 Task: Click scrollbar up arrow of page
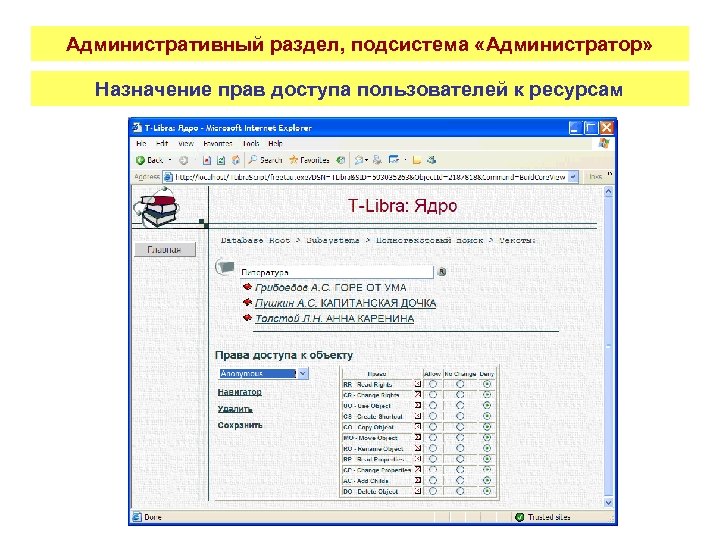pyautogui.click(x=608, y=191)
